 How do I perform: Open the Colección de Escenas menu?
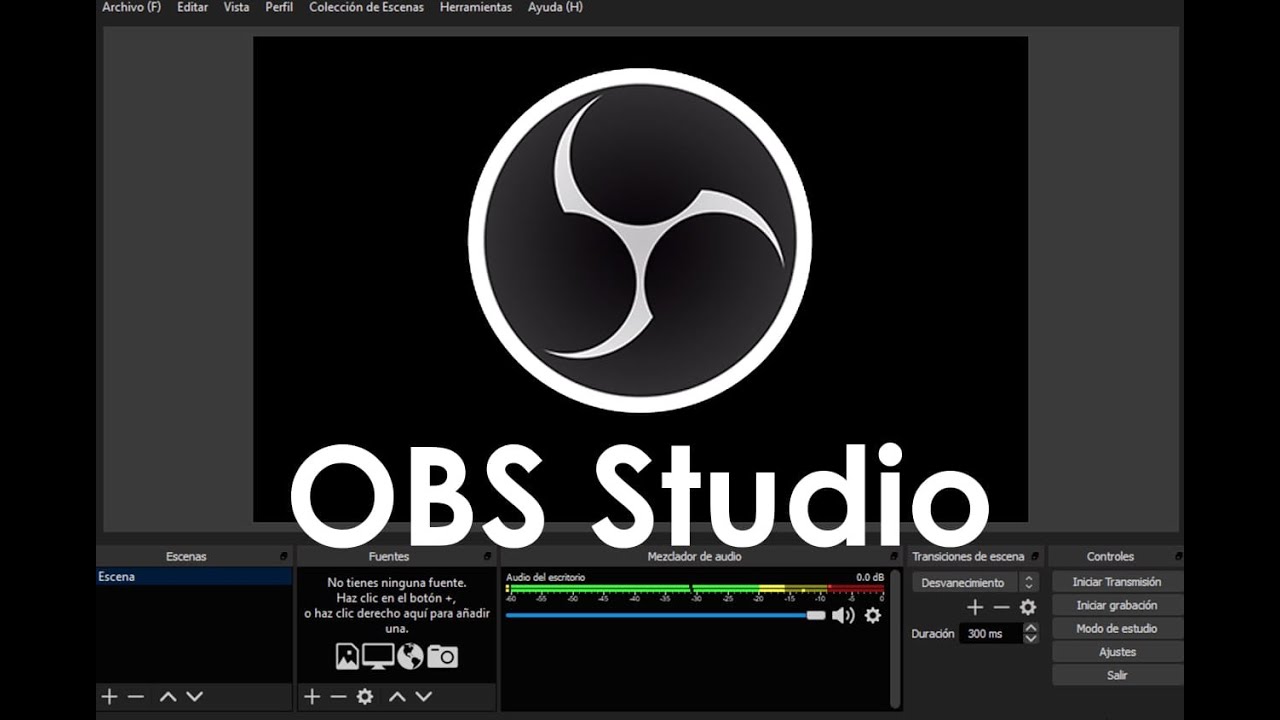click(366, 7)
